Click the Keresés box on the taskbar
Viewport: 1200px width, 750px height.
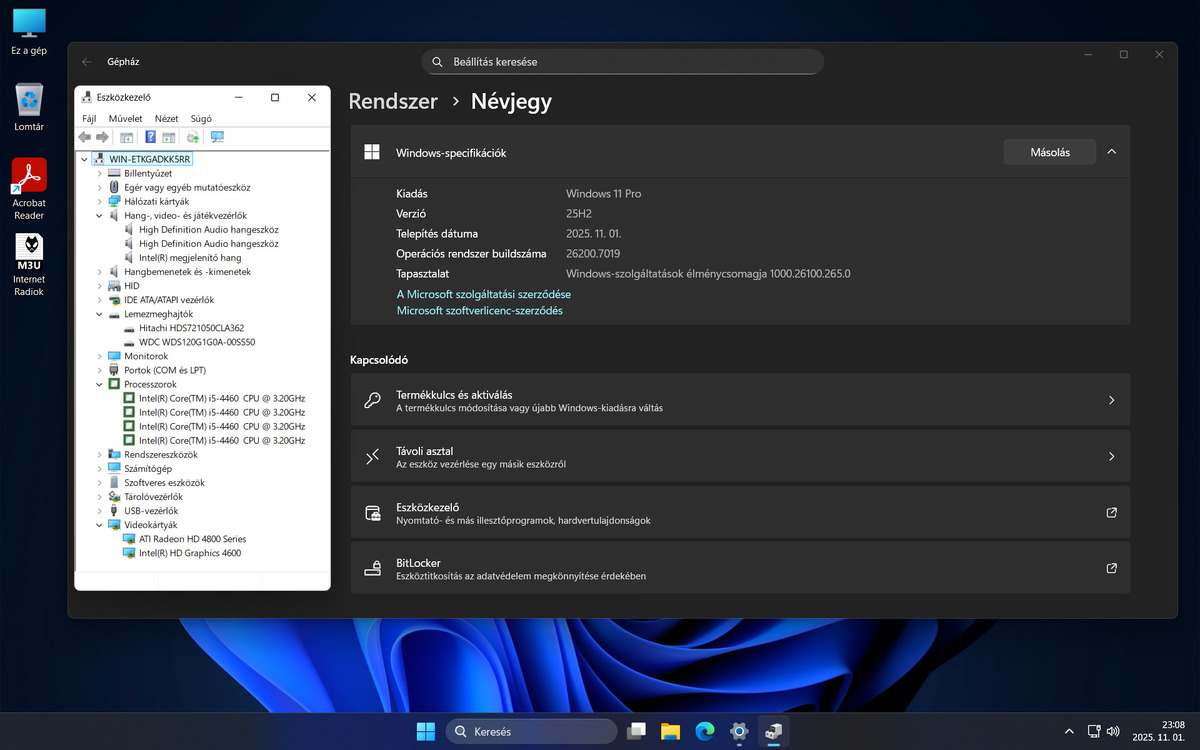pos(531,731)
